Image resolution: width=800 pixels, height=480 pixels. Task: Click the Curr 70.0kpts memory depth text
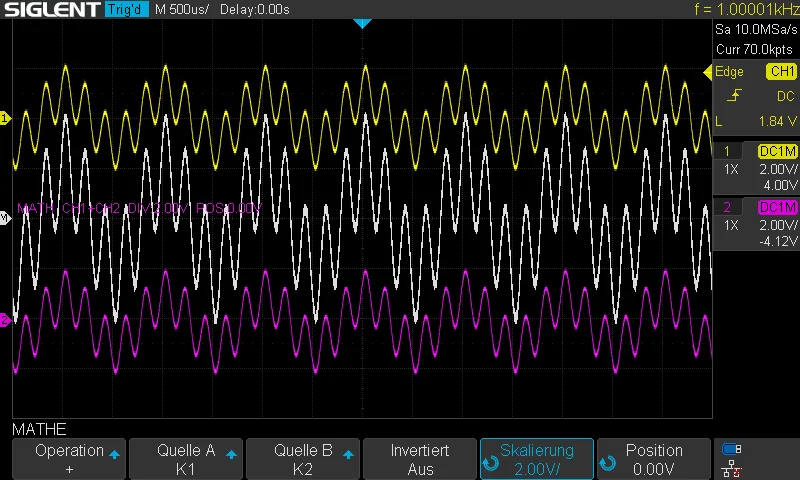[754, 49]
